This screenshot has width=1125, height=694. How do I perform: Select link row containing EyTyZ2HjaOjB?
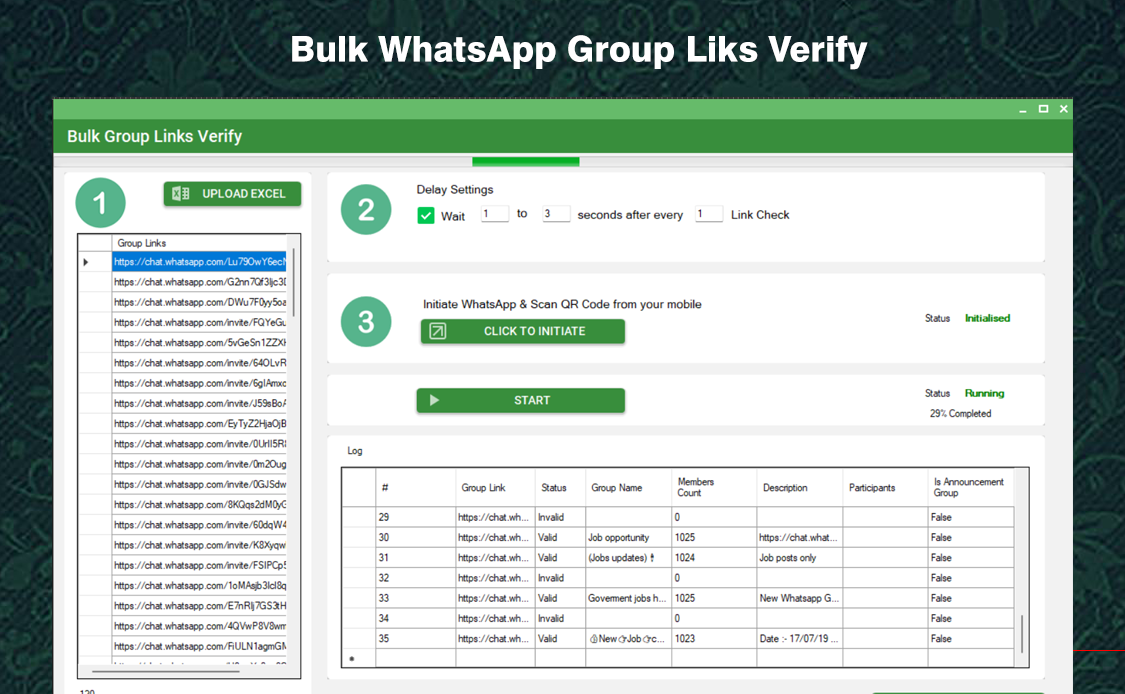click(x=199, y=423)
